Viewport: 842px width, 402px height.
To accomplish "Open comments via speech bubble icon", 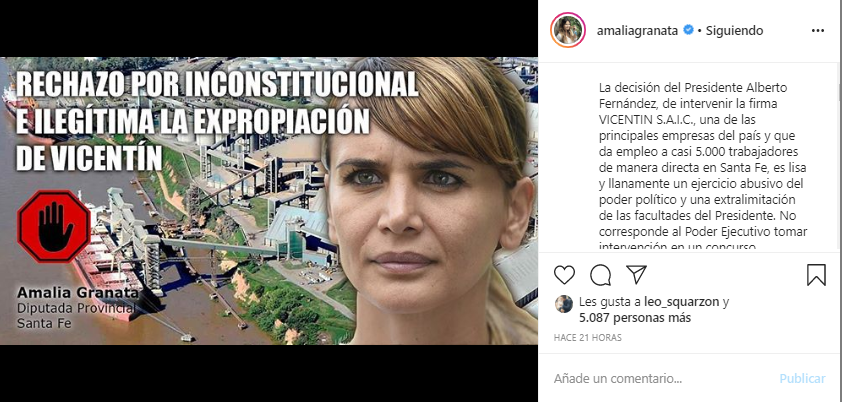I will pyautogui.click(x=600, y=275).
